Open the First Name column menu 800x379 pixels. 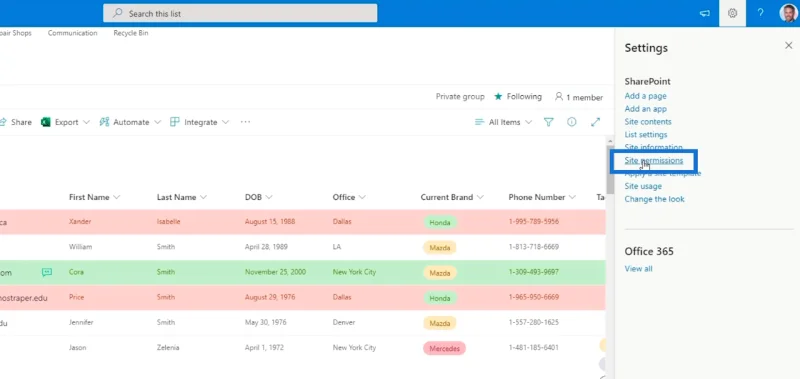[x=116, y=197]
